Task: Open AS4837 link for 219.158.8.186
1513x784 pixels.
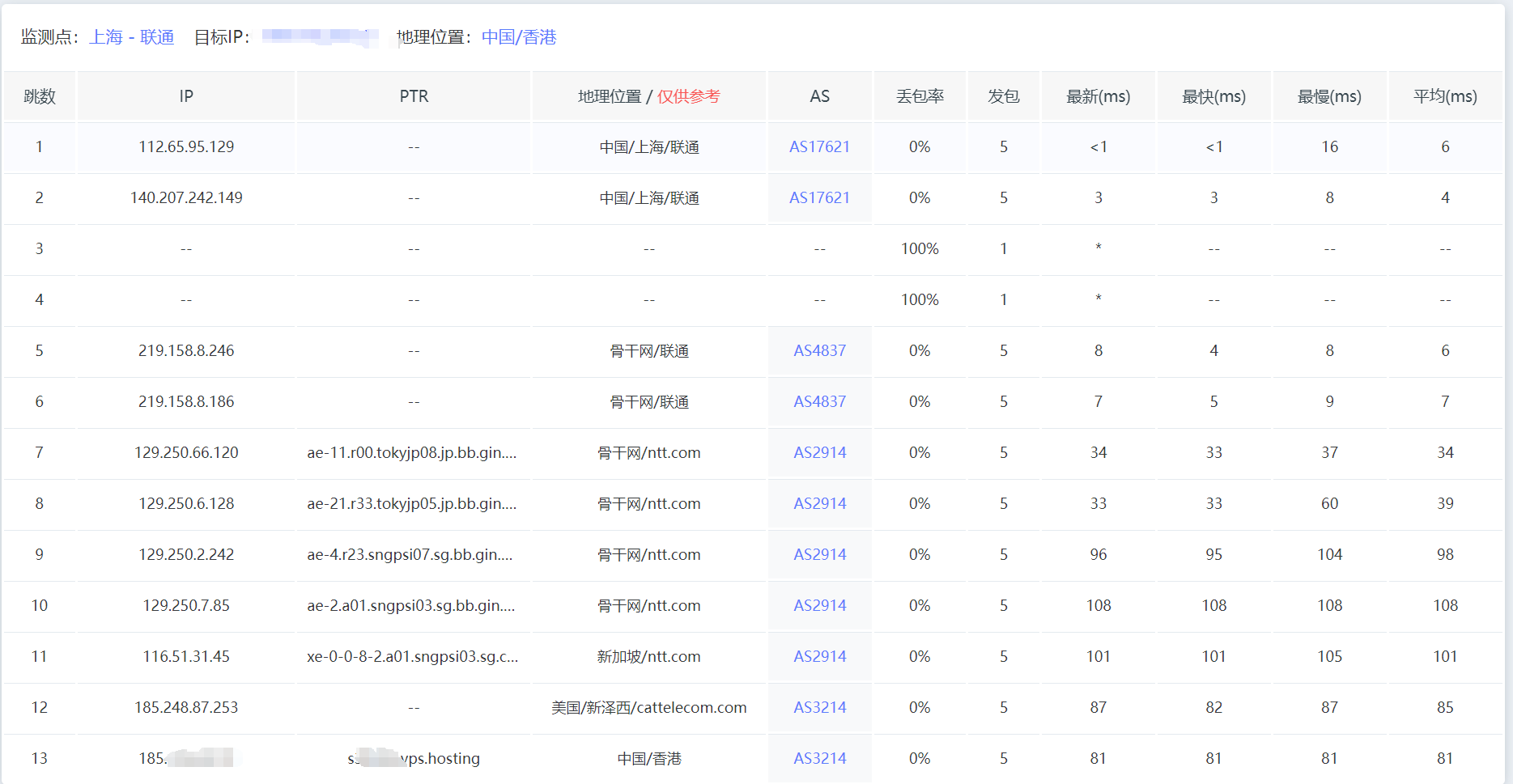Action: (819, 401)
